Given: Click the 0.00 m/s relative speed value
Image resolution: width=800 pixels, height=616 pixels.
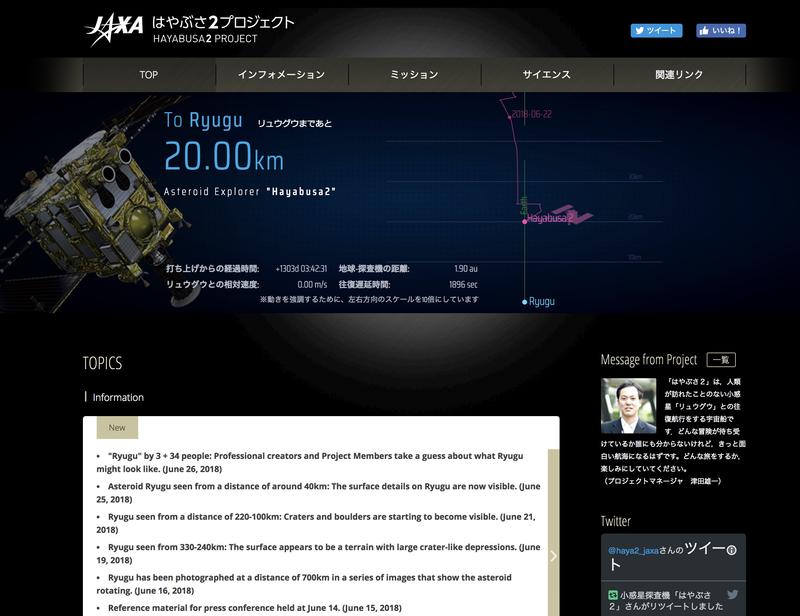Looking at the screenshot, I should point(312,285).
